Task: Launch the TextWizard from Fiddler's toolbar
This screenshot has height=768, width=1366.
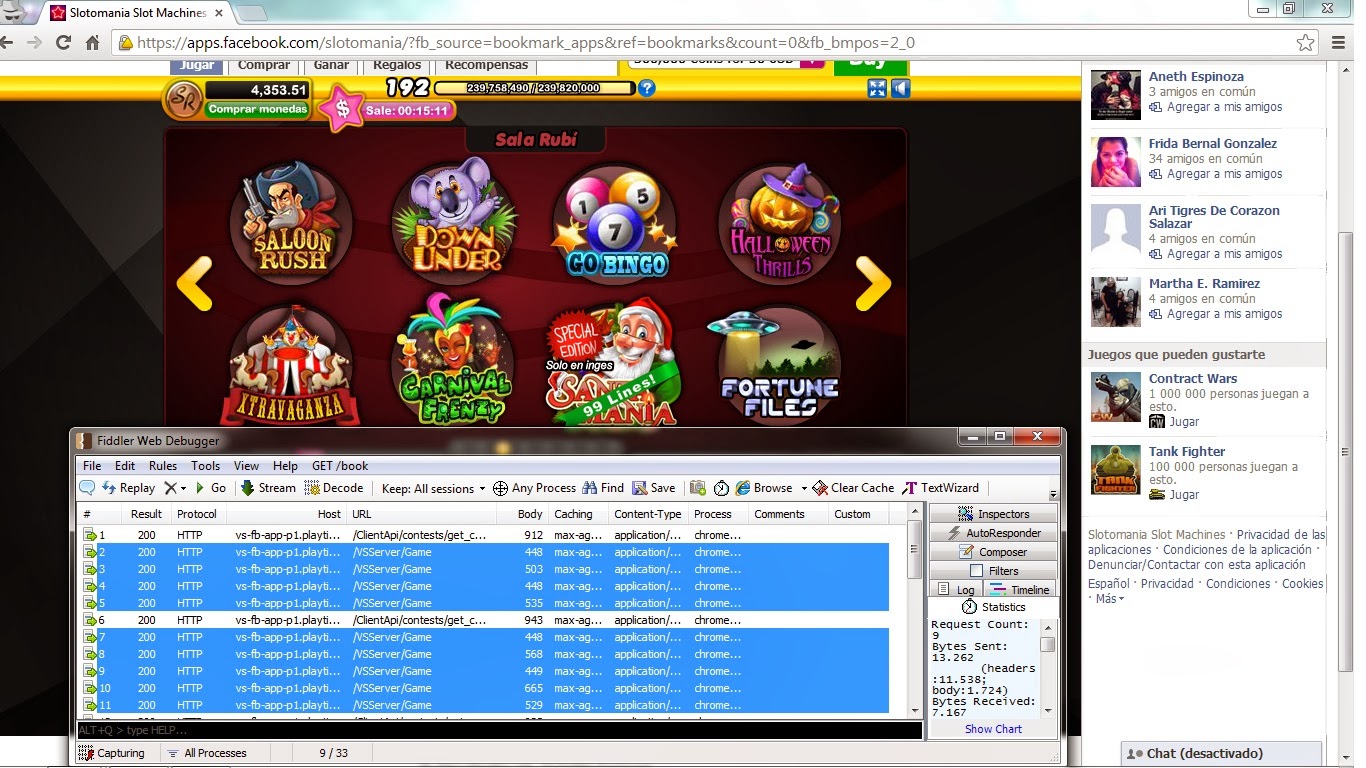Action: pyautogui.click(x=941, y=488)
